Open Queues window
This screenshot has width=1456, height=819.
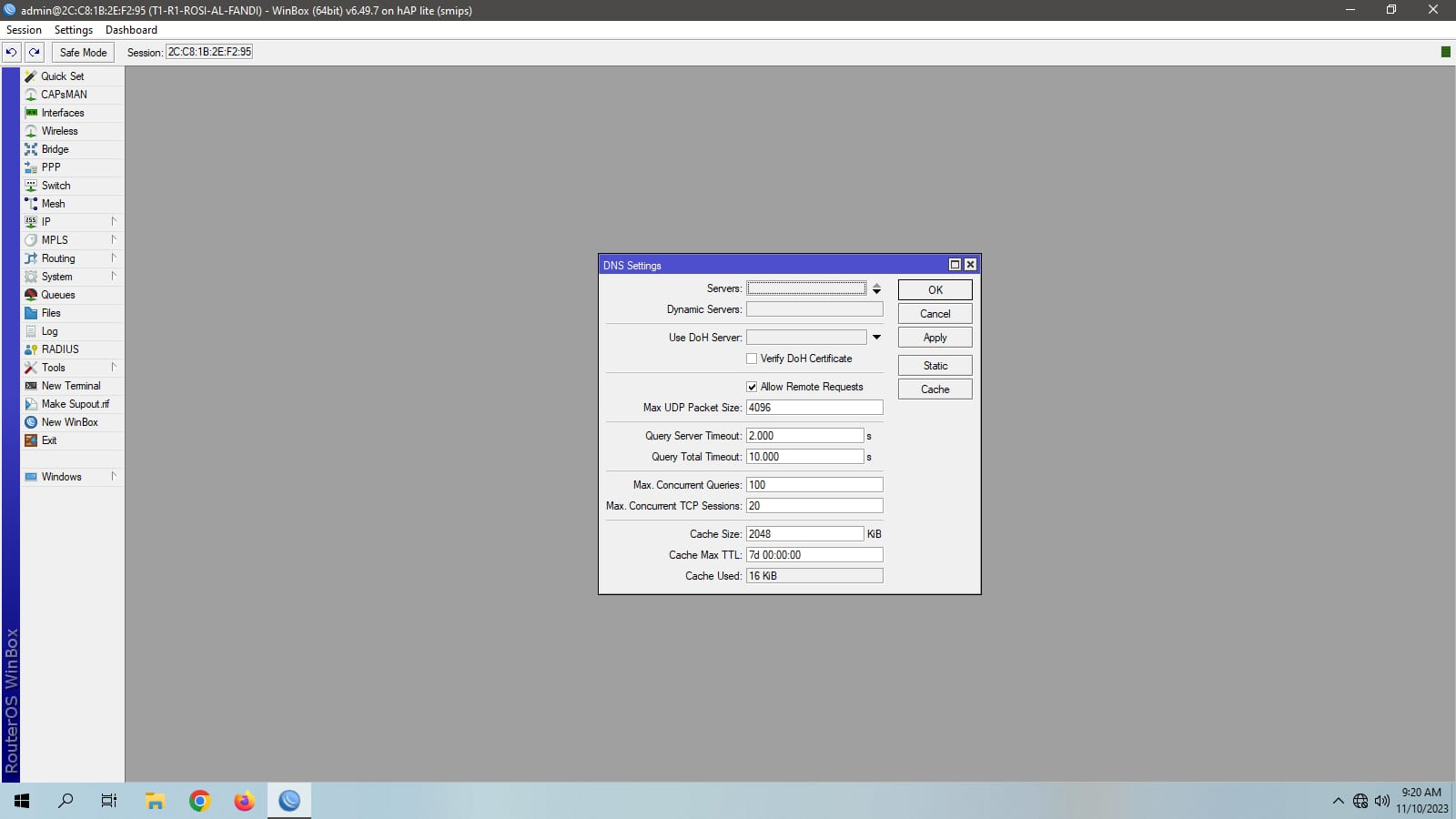[x=72, y=295]
